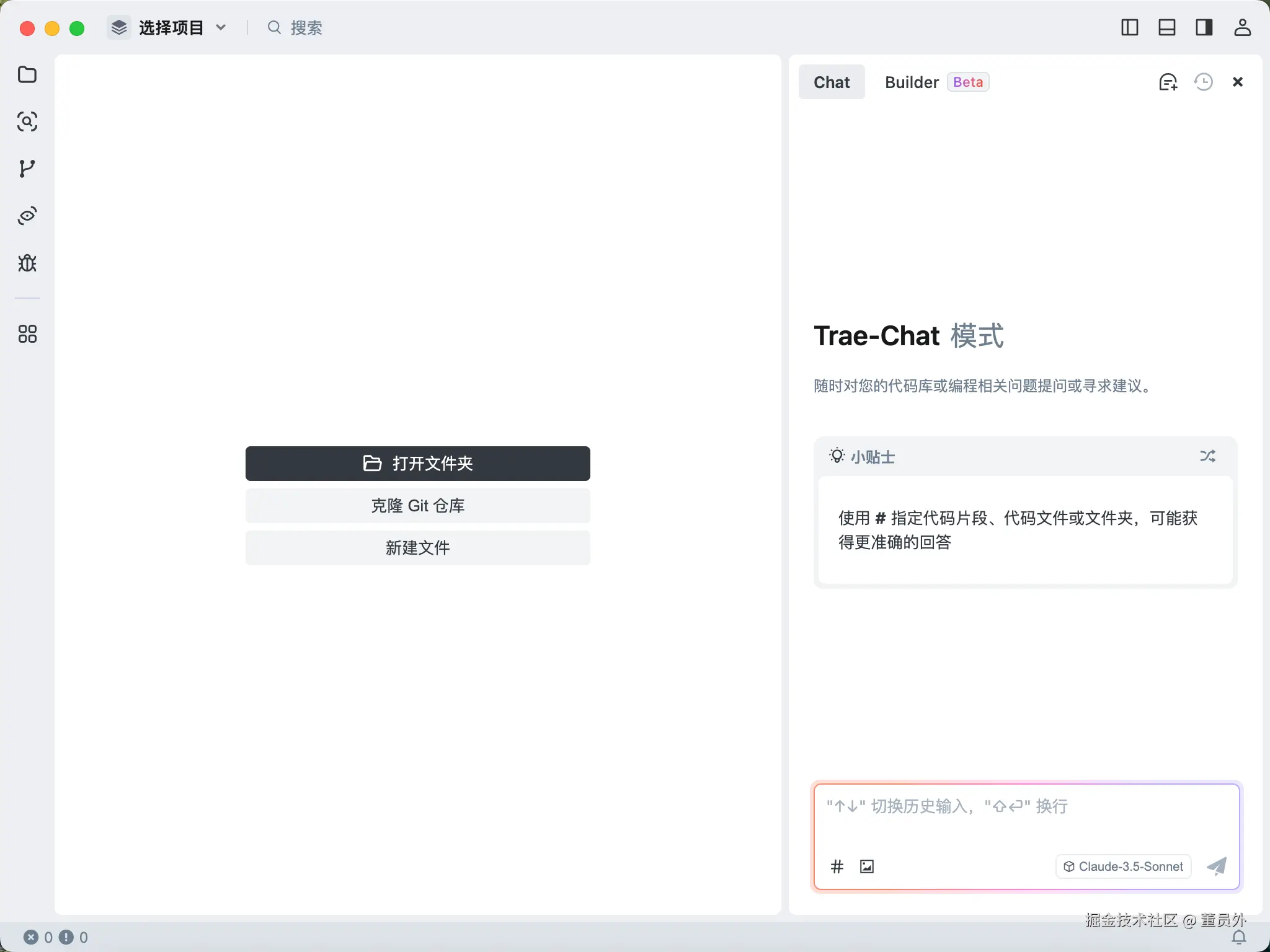Close the Chat side panel

[x=1238, y=82]
